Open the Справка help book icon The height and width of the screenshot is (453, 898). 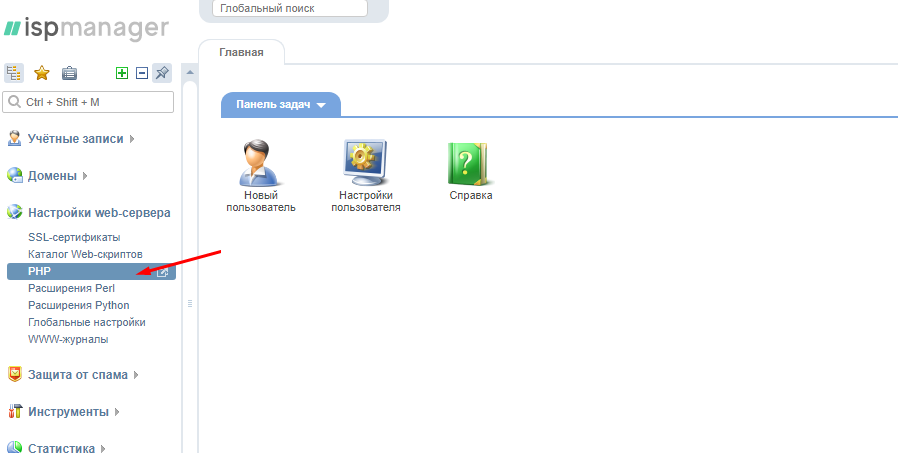coord(470,163)
